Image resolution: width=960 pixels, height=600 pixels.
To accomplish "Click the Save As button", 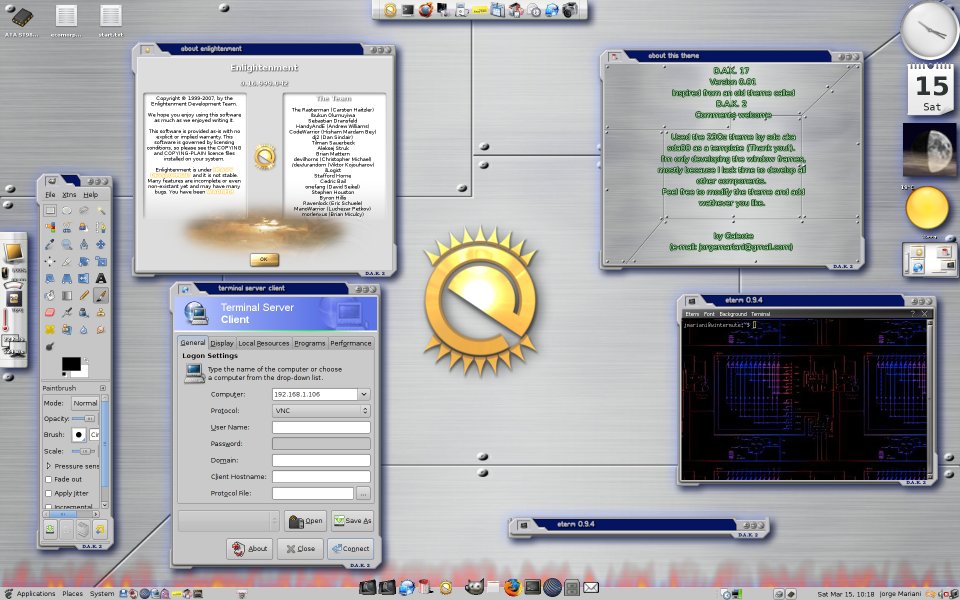I will (353, 521).
